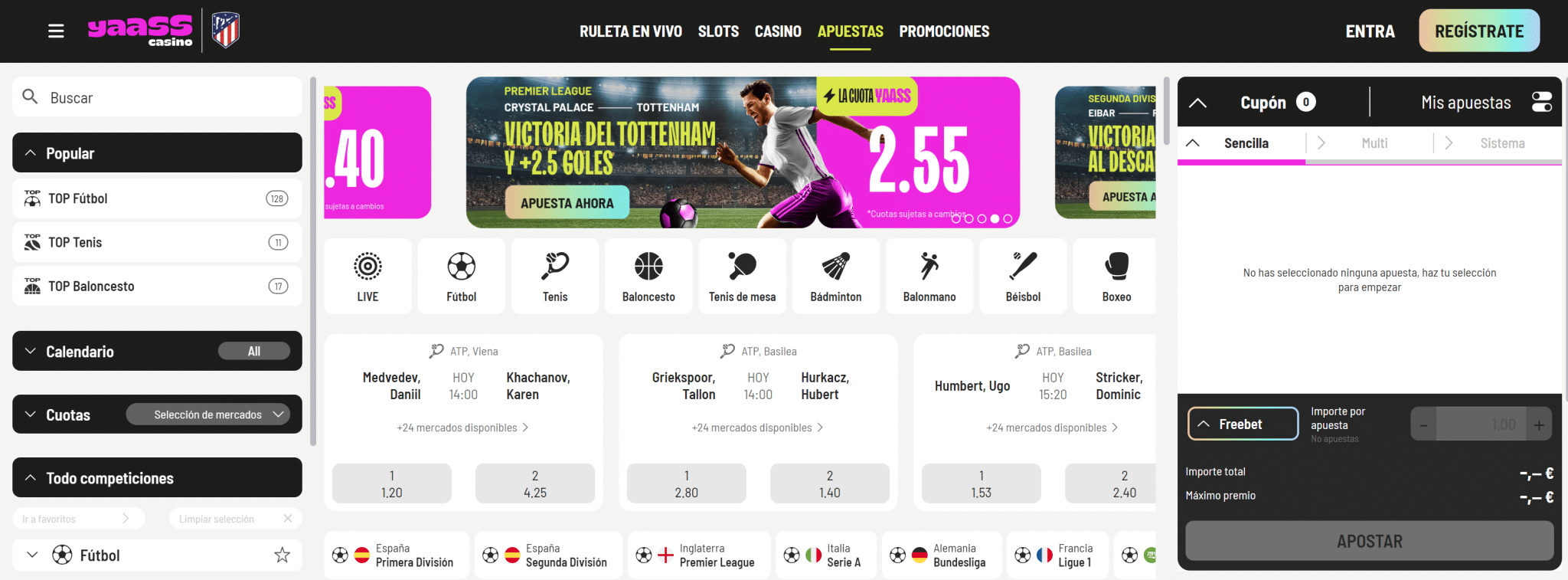Click the REGÍSTRATE button
The image size is (1568, 580).
point(1479,31)
